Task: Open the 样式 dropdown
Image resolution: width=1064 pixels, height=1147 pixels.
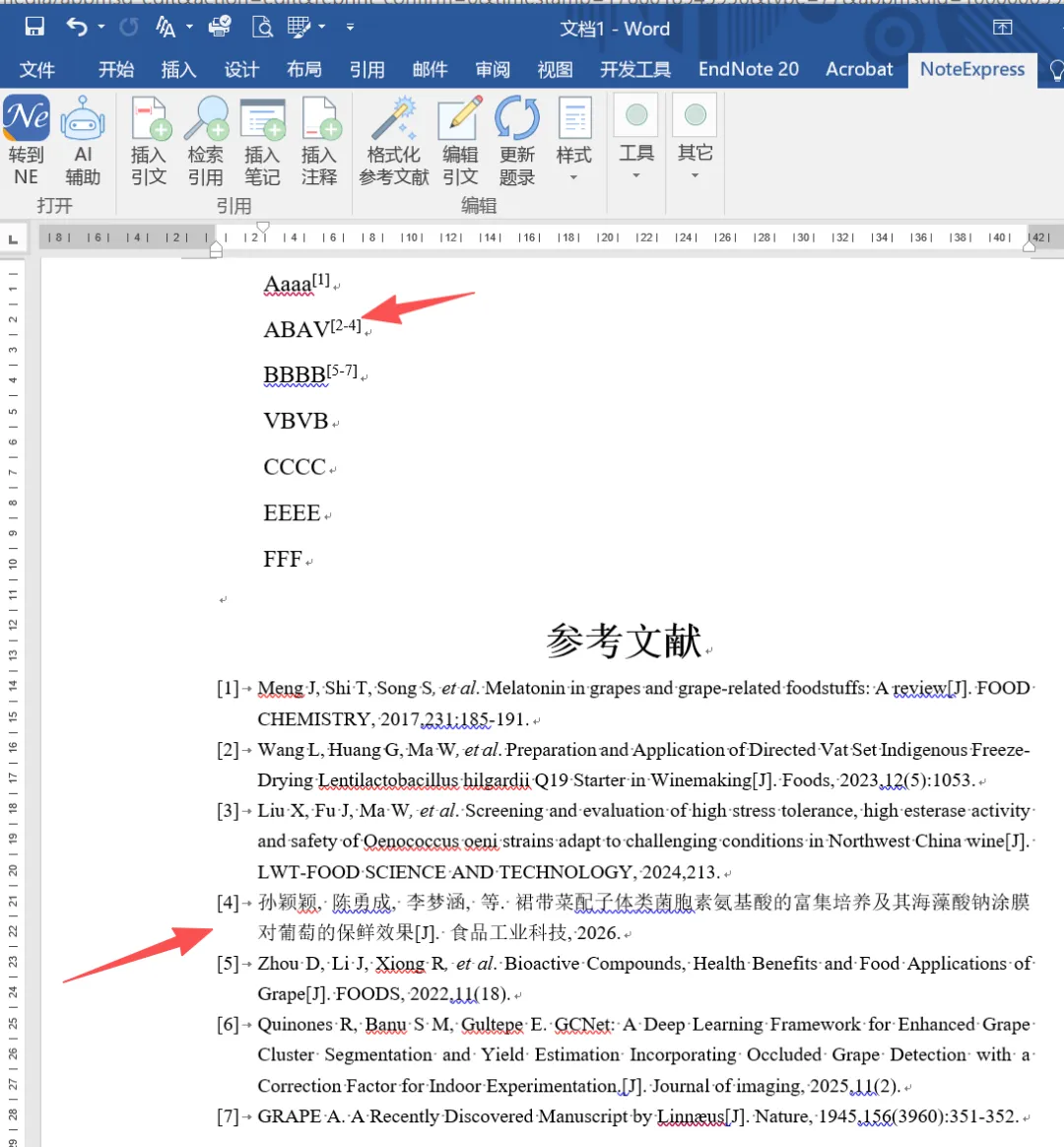Action: pyautogui.click(x=574, y=141)
